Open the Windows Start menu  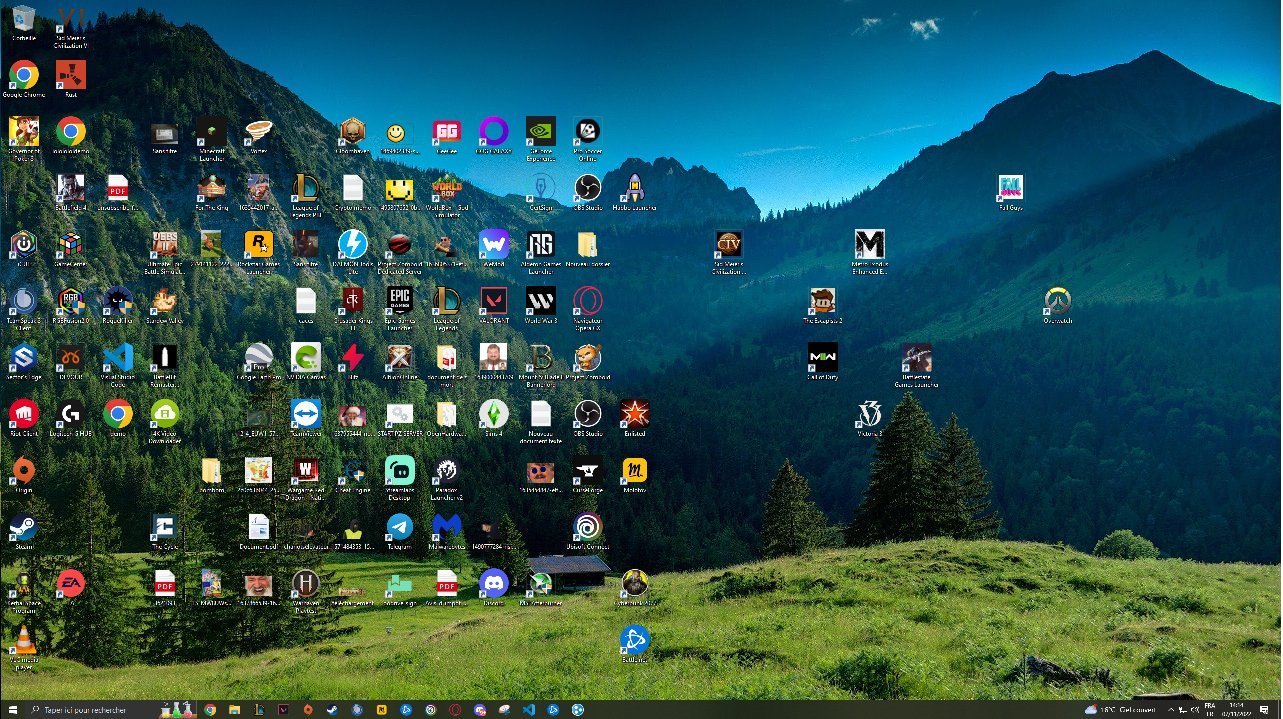click(10, 709)
